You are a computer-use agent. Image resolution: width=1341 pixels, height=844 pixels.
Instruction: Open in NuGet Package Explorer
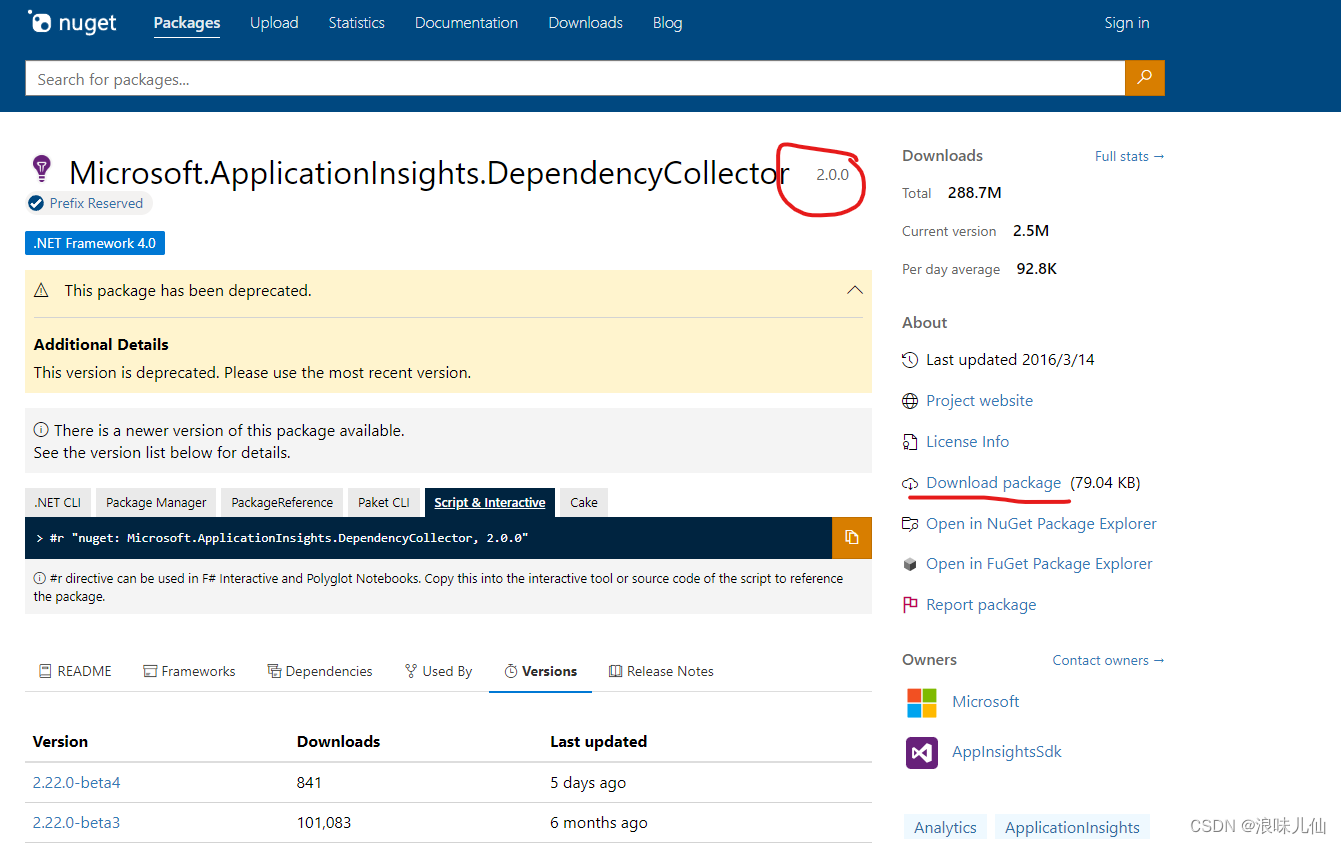click(x=1041, y=524)
